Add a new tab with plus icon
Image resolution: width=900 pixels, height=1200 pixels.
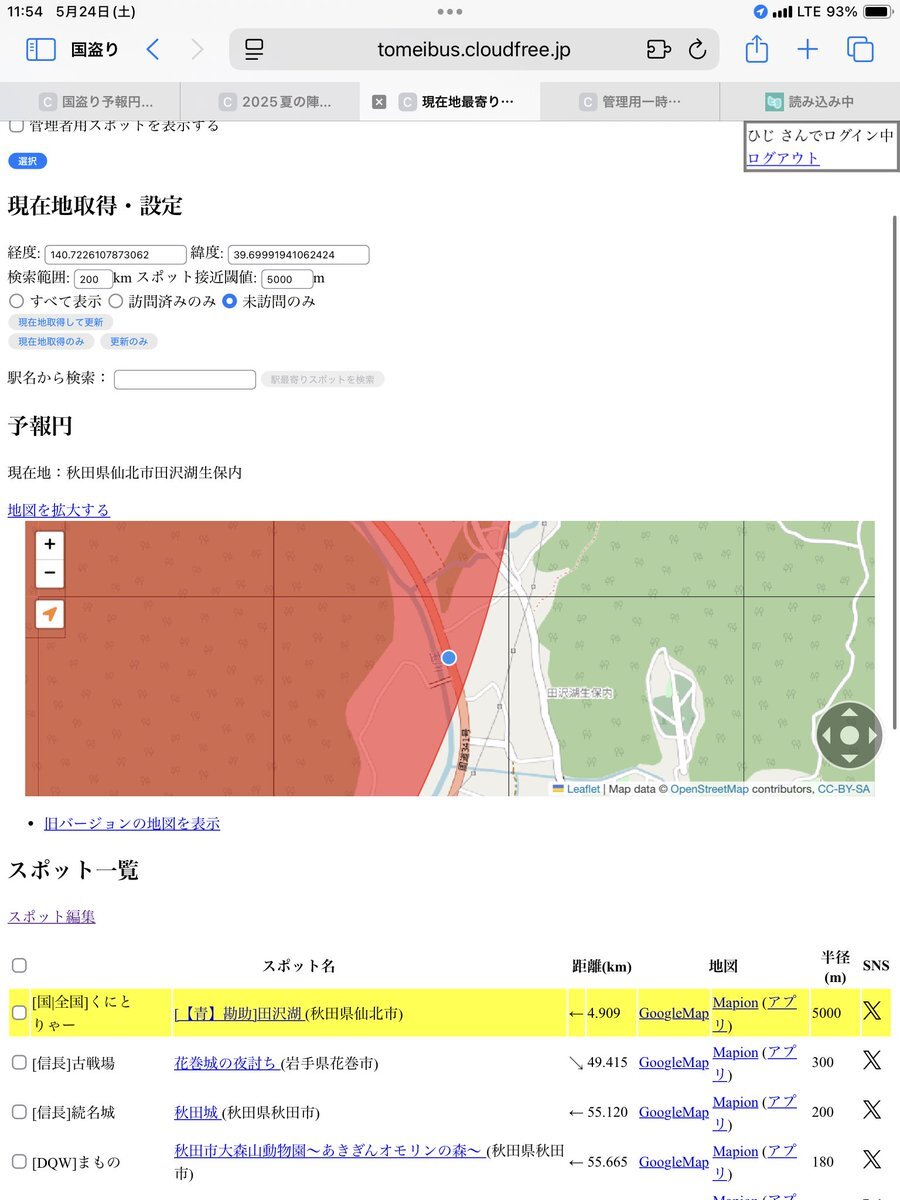pyautogui.click(x=807, y=49)
